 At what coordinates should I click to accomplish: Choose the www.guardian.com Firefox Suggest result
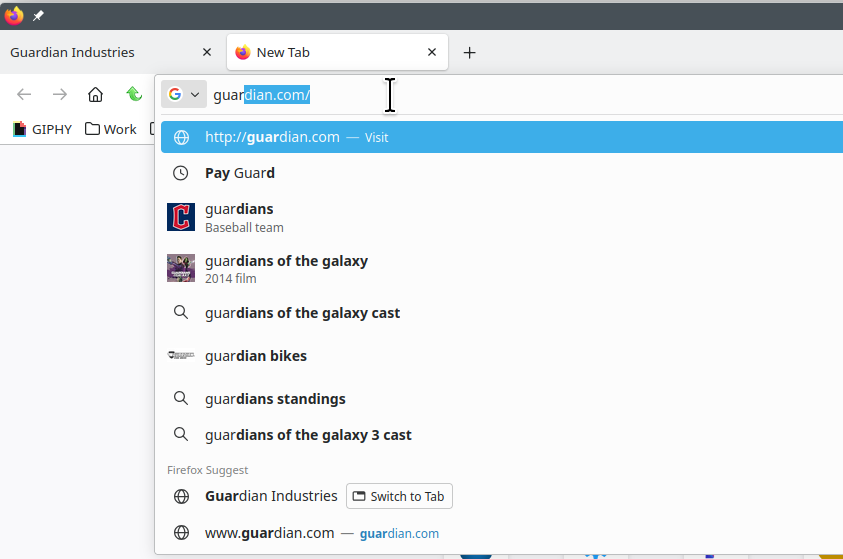coord(270,533)
